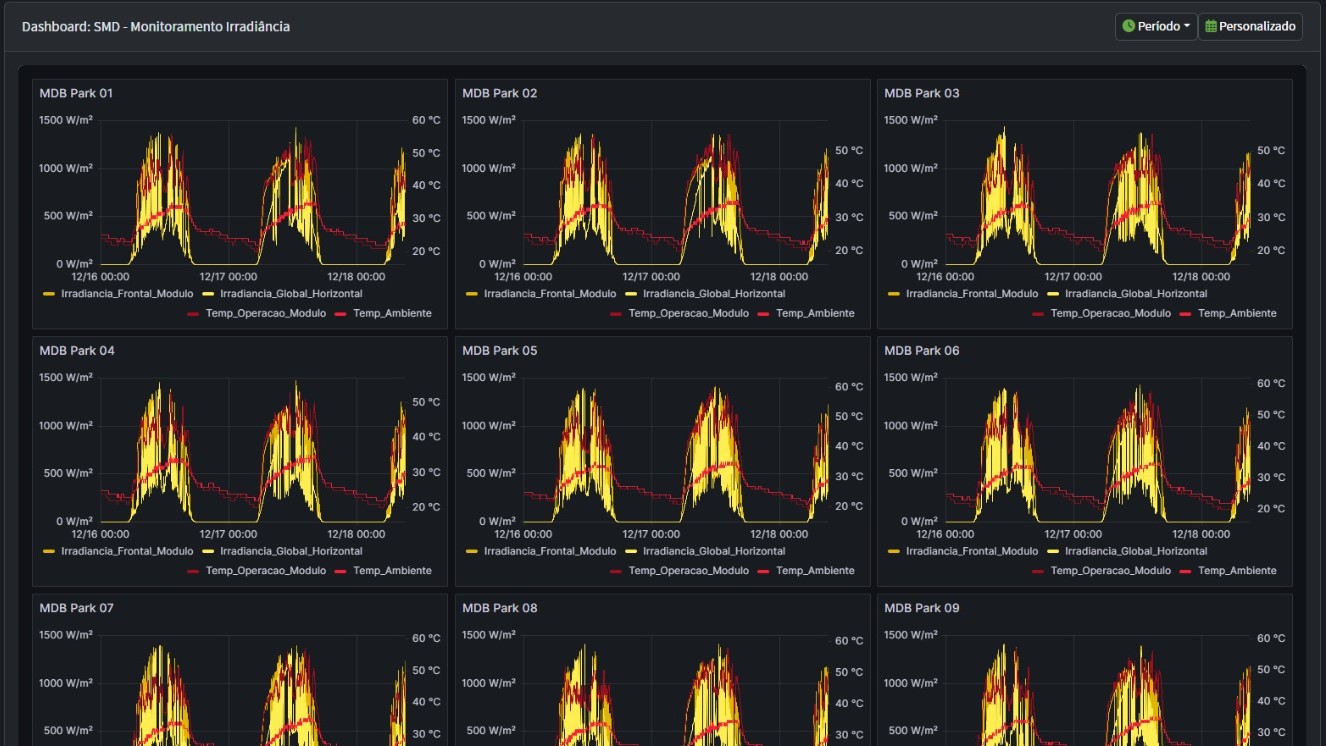Click Irradiancia_Global_Horizontal yellow swatch in MDB Park 05
Image resolution: width=1326 pixels, height=746 pixels.
tap(630, 552)
